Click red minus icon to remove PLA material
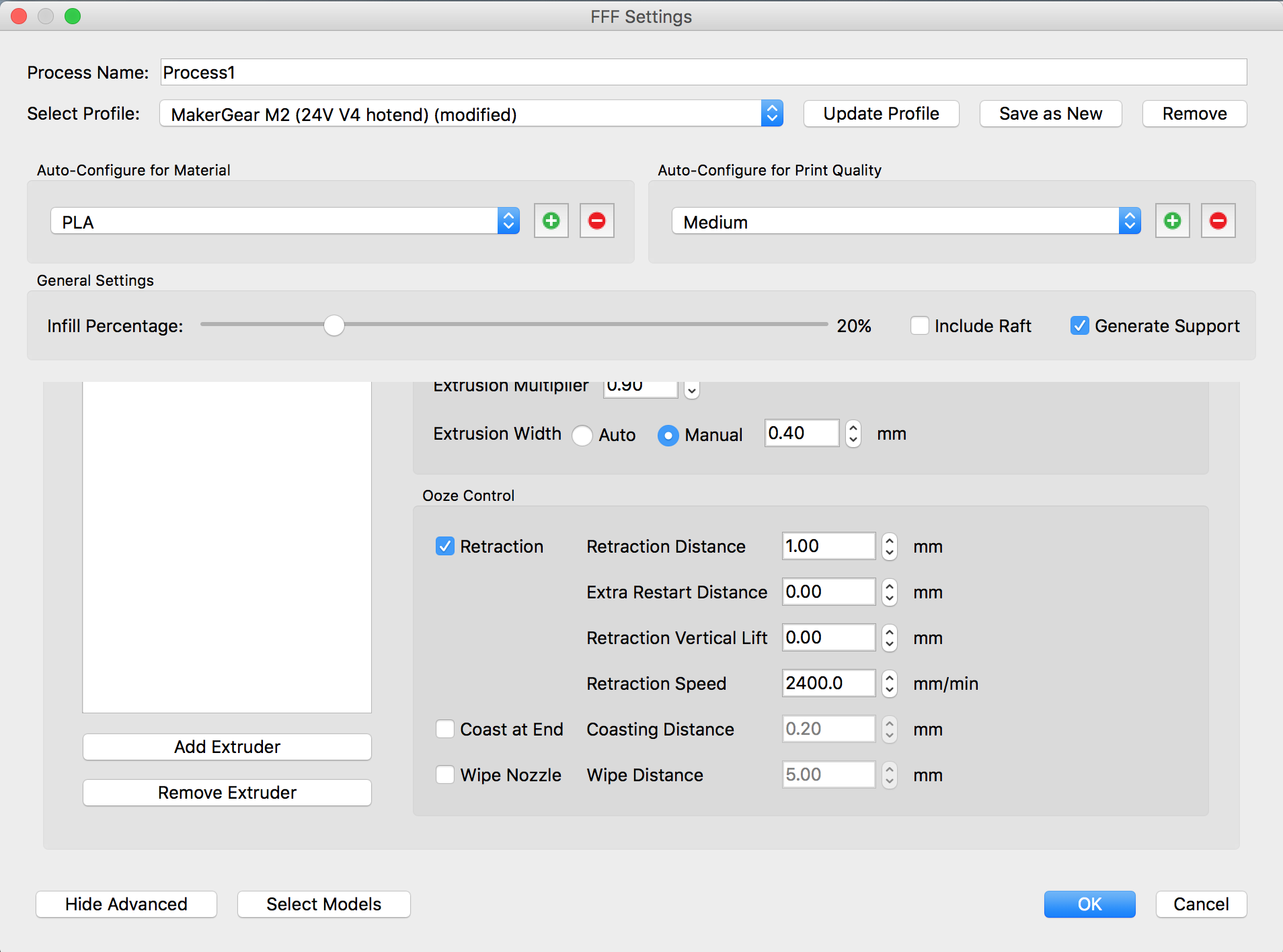Viewport: 1283px width, 952px height. 596,221
